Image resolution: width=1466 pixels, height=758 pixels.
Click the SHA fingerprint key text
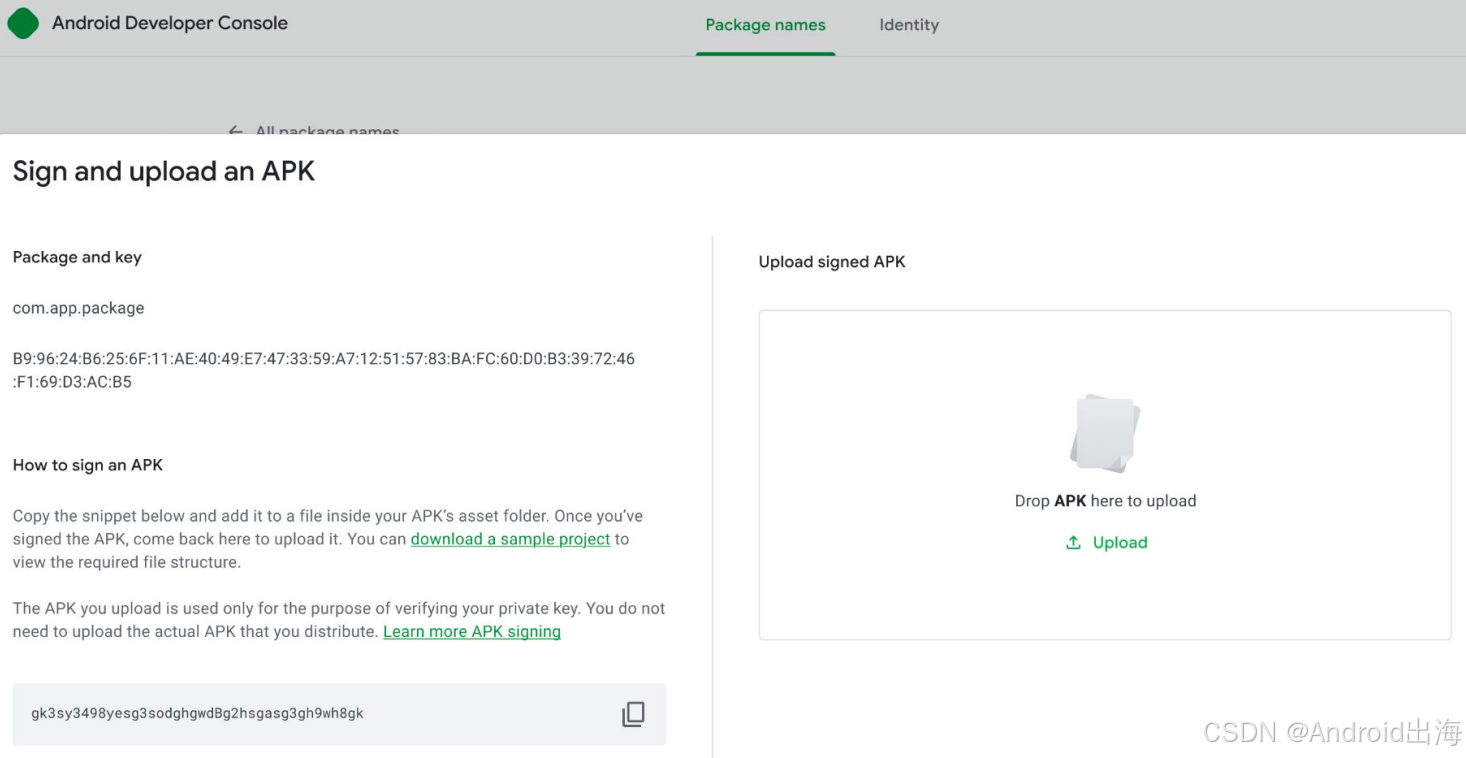click(323, 370)
